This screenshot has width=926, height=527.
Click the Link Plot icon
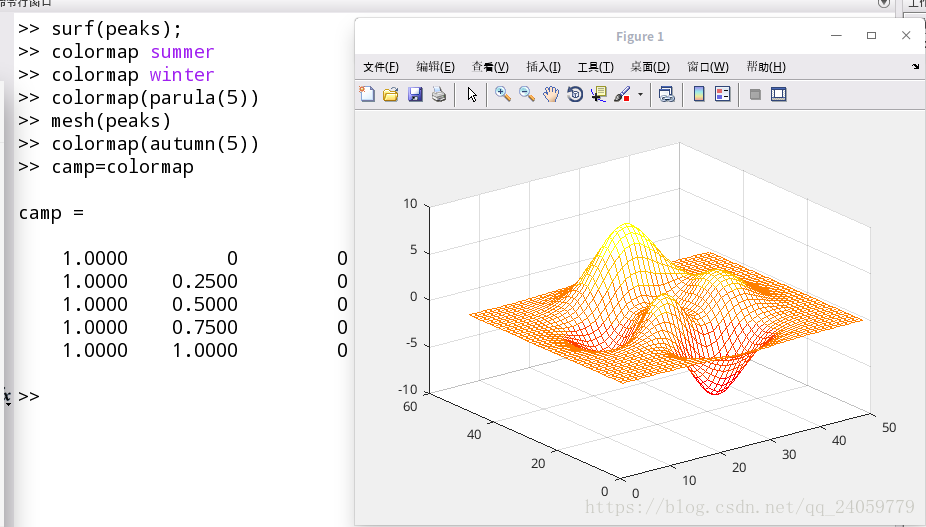click(667, 95)
